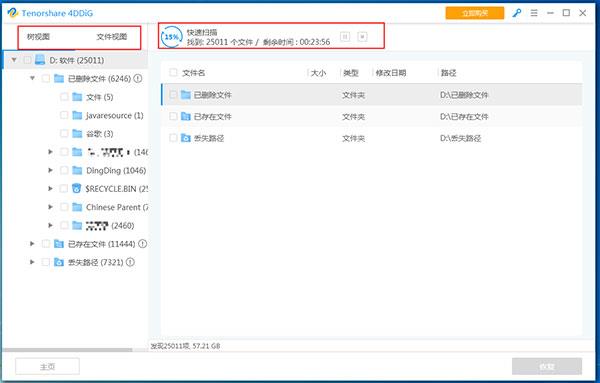Viewport: 600px width, 383px height.
Task: Click the 发现25011项 status text
Action: pyautogui.click(x=171, y=346)
